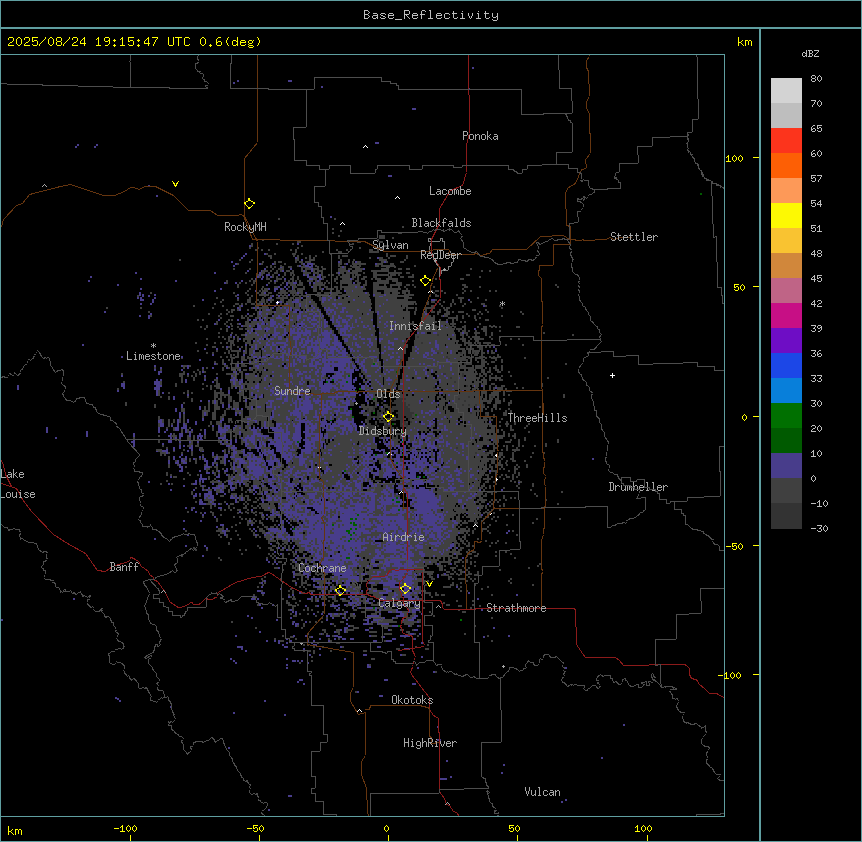Select the blue 33-36 dBZ legend swatch

point(786,365)
